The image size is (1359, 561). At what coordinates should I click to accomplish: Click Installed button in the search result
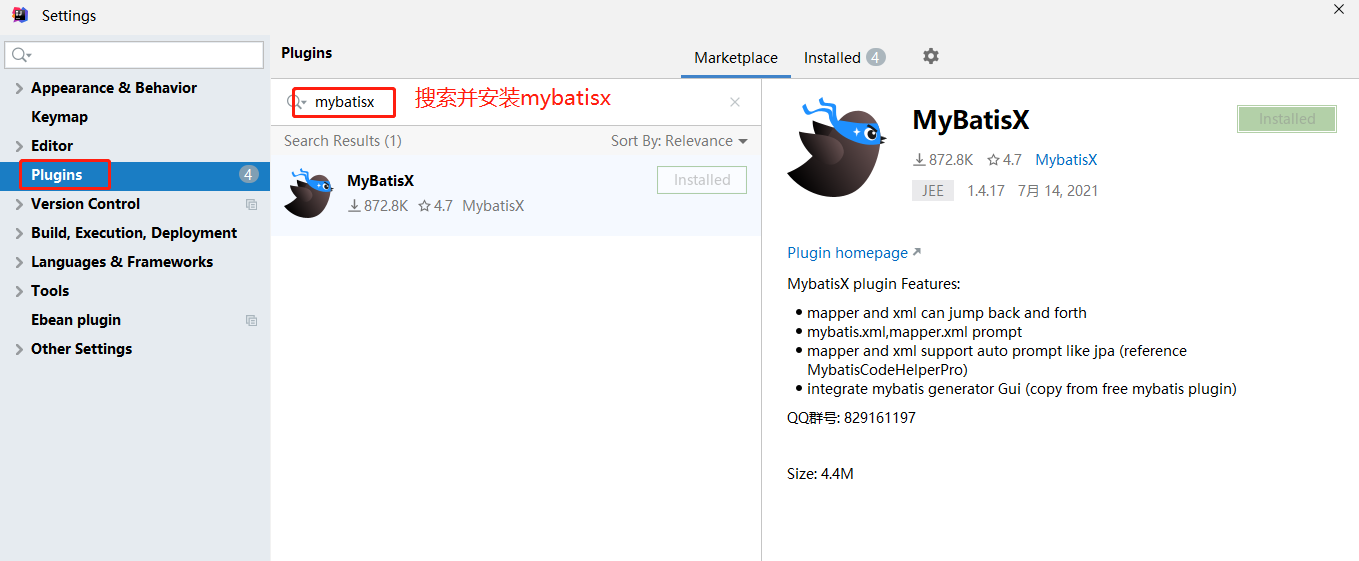click(x=702, y=180)
